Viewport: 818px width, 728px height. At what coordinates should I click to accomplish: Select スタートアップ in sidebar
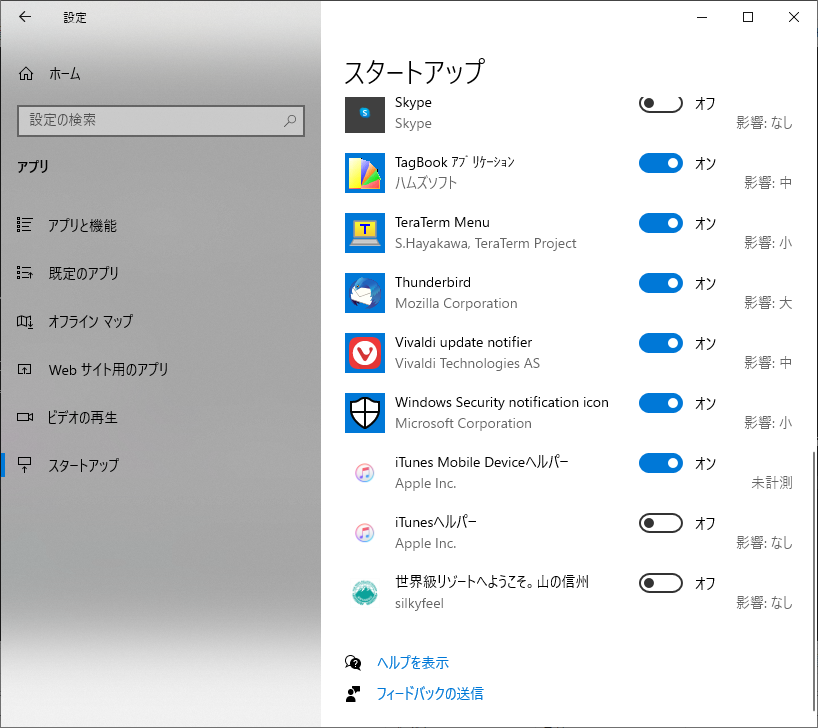[x=161, y=464]
